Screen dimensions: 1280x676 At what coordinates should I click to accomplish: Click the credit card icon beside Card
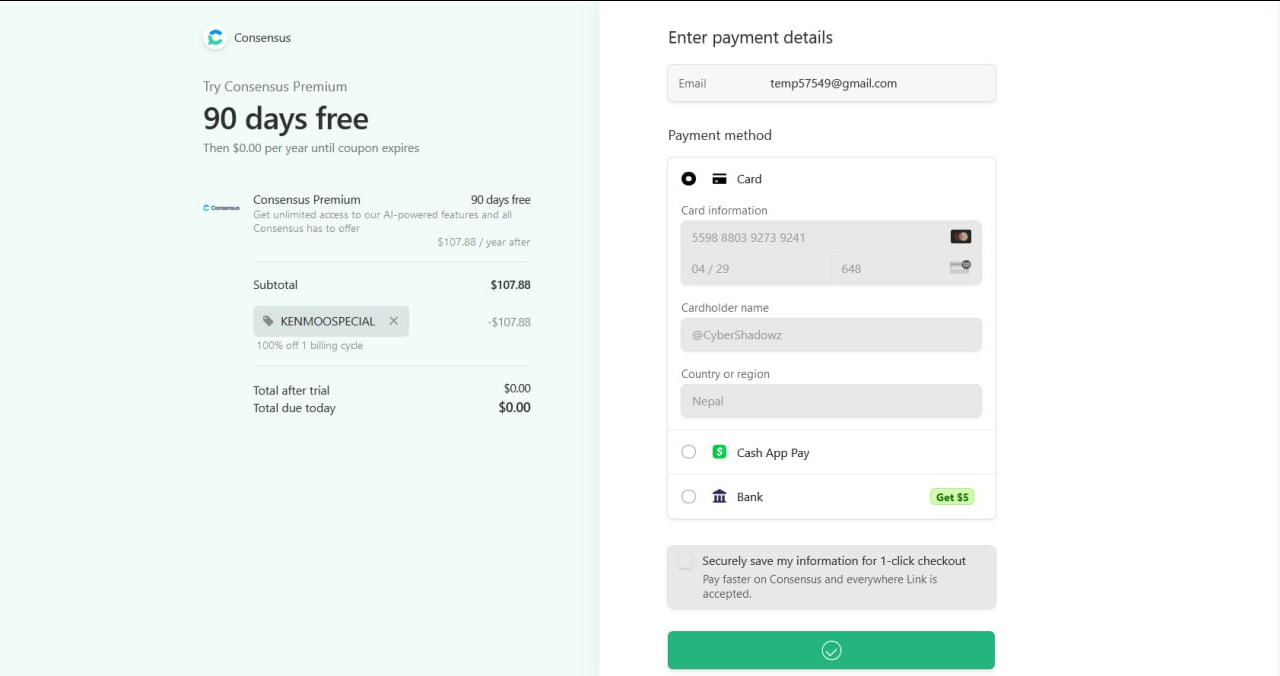719,179
